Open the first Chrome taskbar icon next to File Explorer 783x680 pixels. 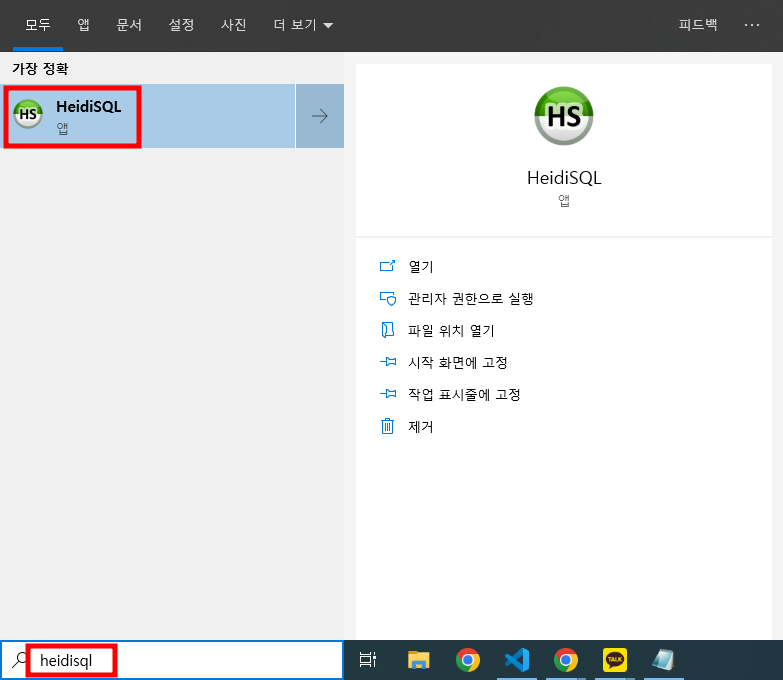click(467, 660)
